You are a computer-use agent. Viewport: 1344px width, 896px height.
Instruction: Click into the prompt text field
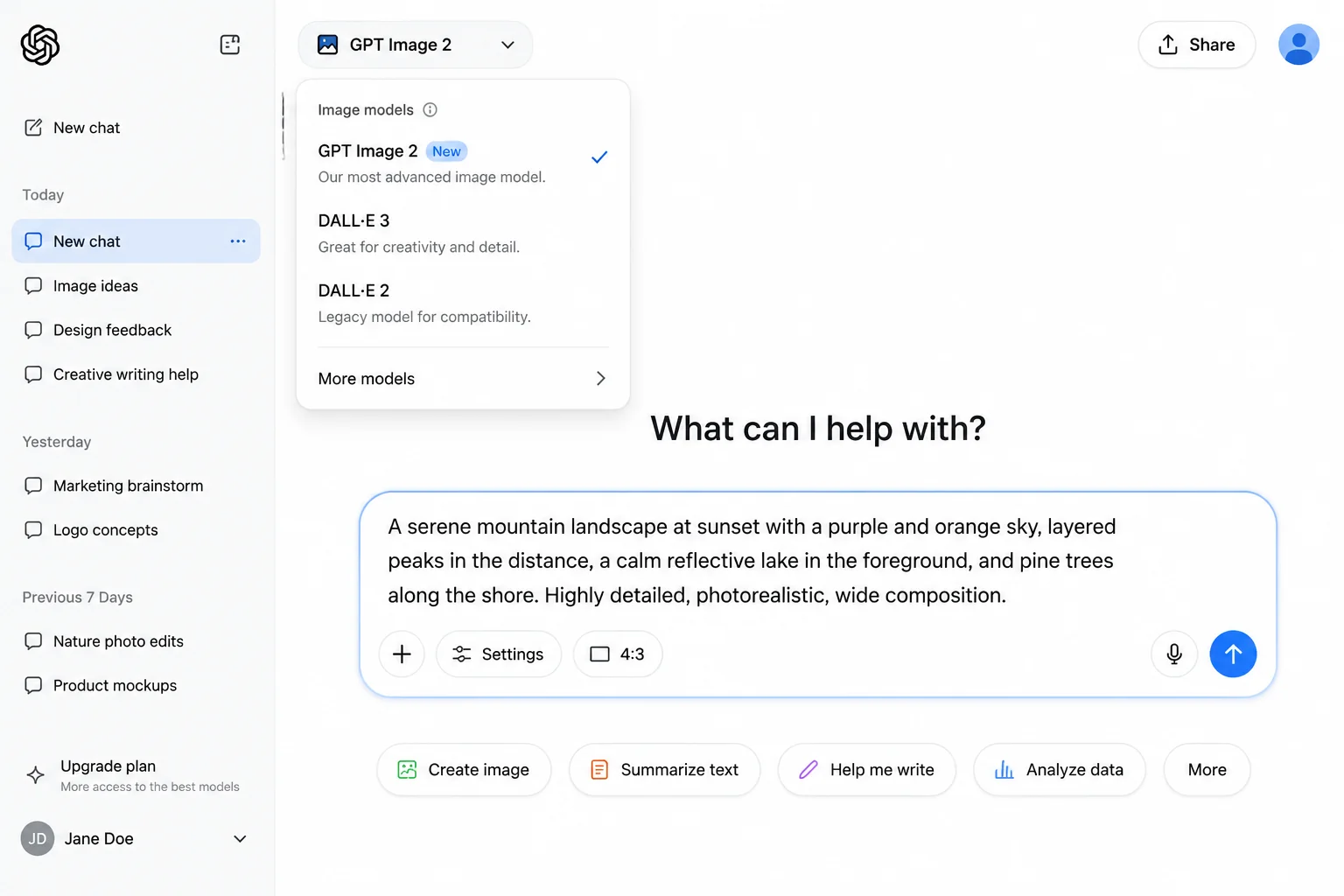(752, 561)
